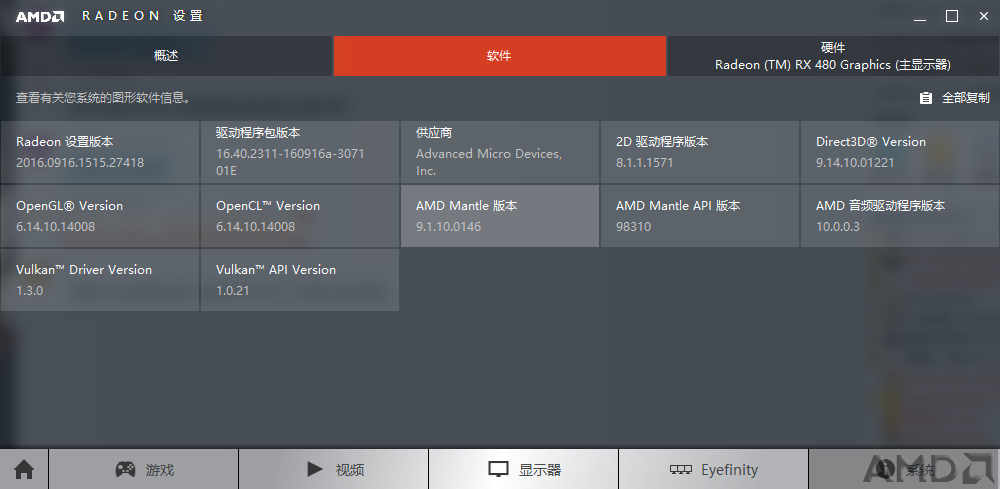1000x489 pixels.
Task: Click the monitor icon in 显示器
Action: point(499,470)
